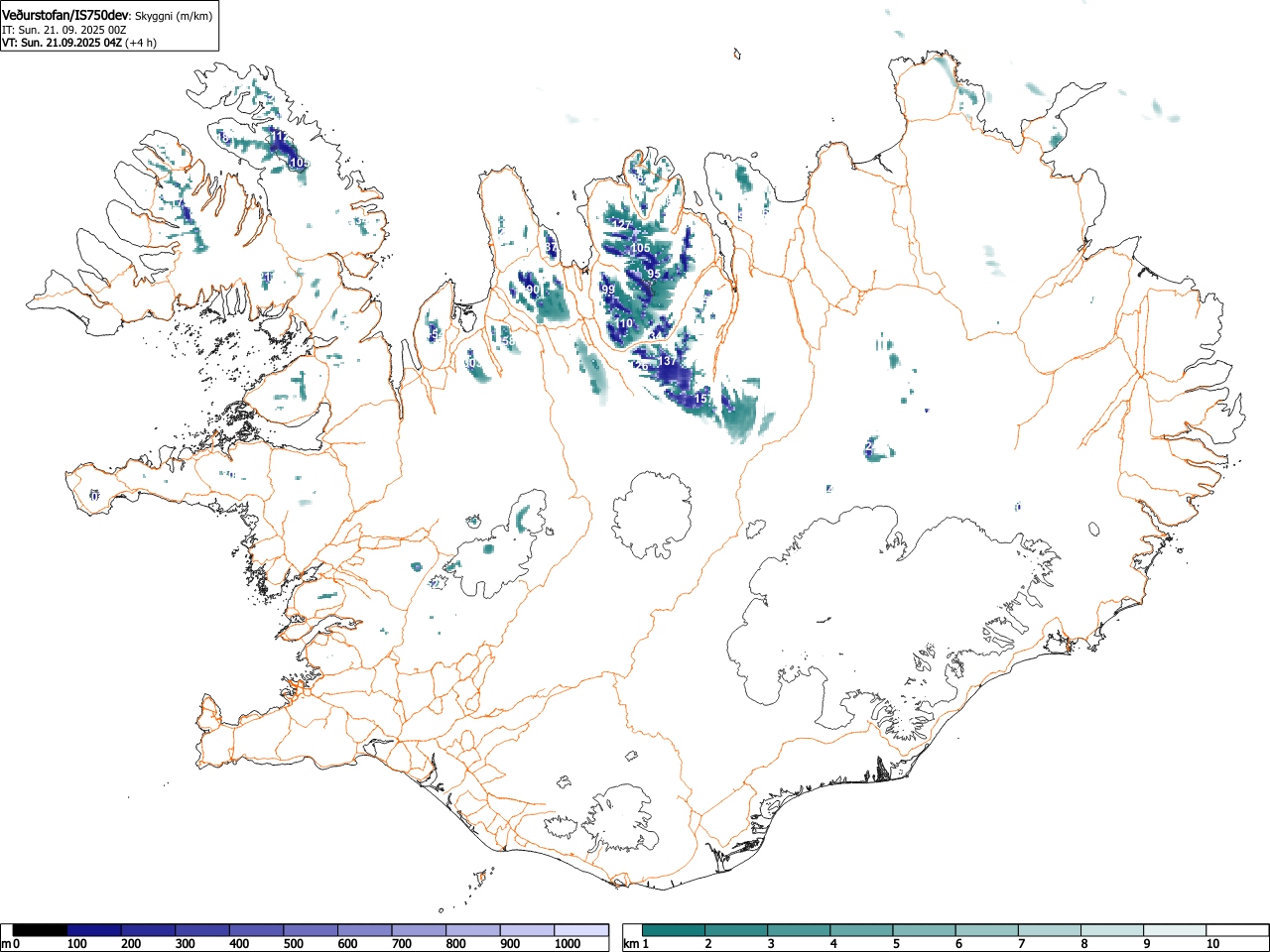Select the 3–4 km teal legend block
1270x952 pixels.
[x=801, y=930]
